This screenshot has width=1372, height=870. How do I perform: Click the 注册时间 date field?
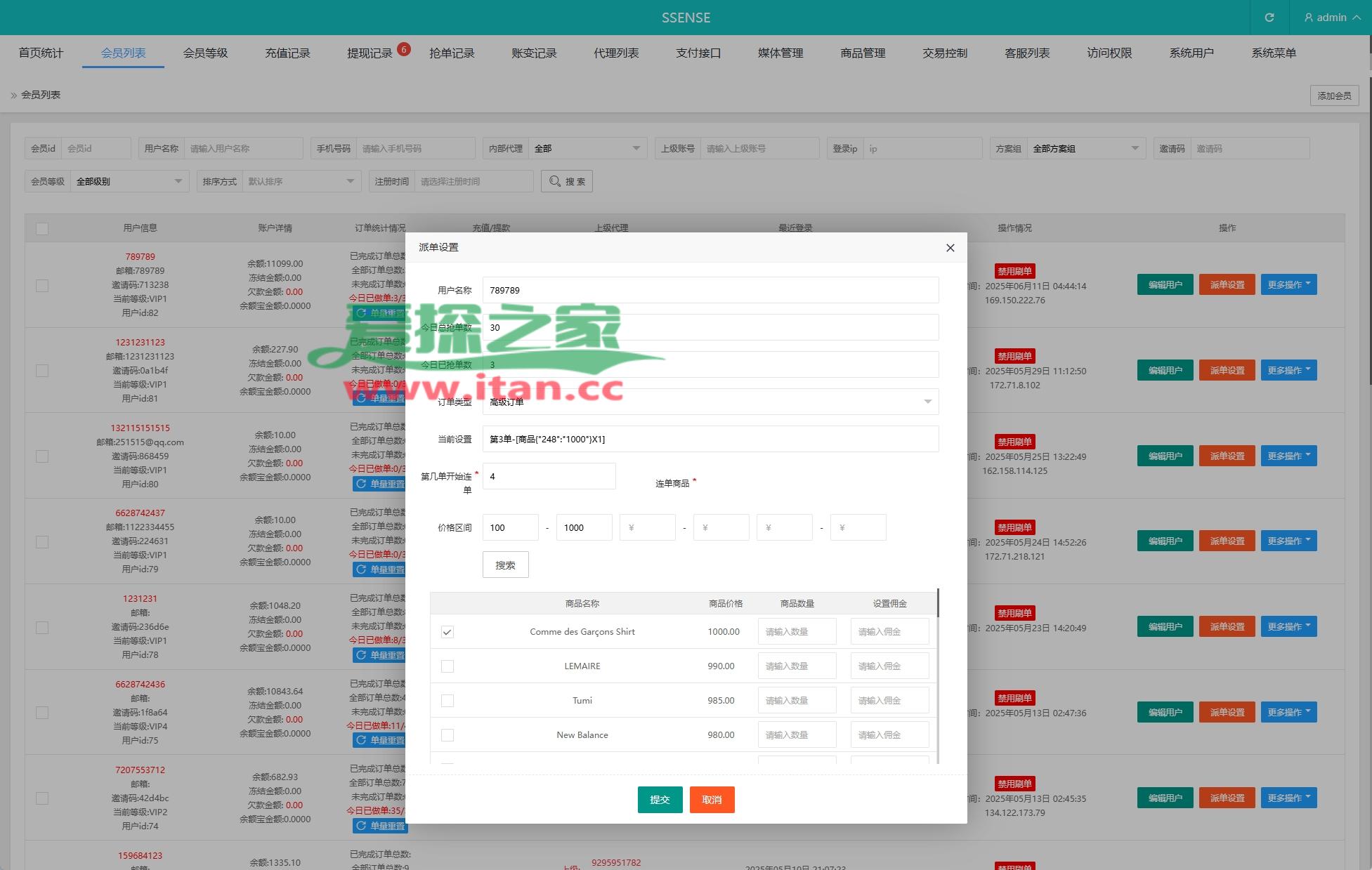coord(473,181)
